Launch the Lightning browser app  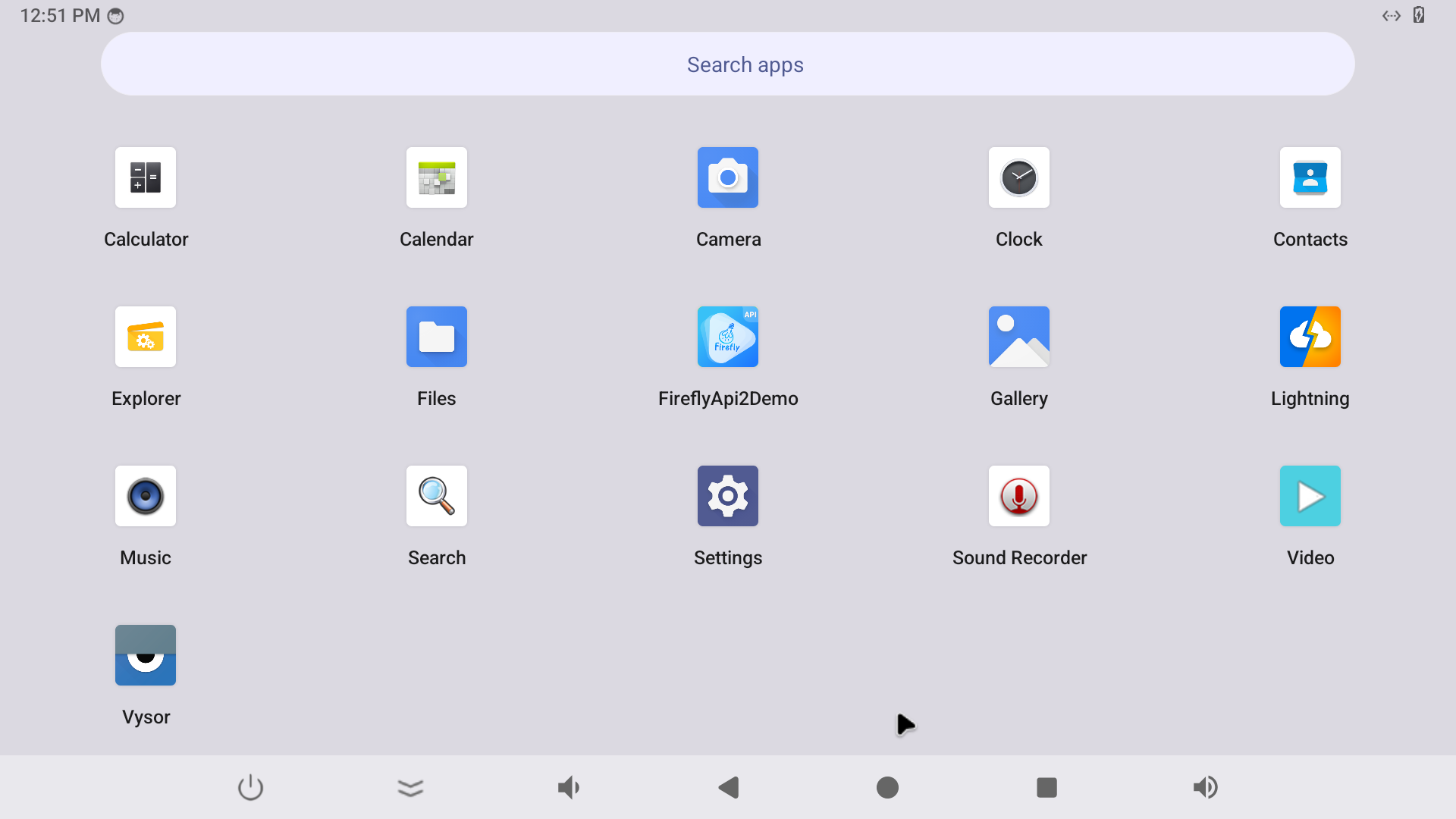[1310, 337]
